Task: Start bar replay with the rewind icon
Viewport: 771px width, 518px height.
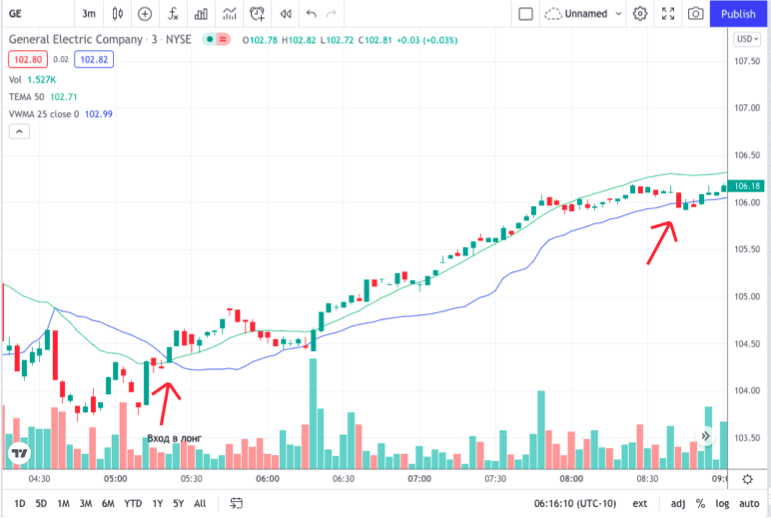Action: coord(285,14)
